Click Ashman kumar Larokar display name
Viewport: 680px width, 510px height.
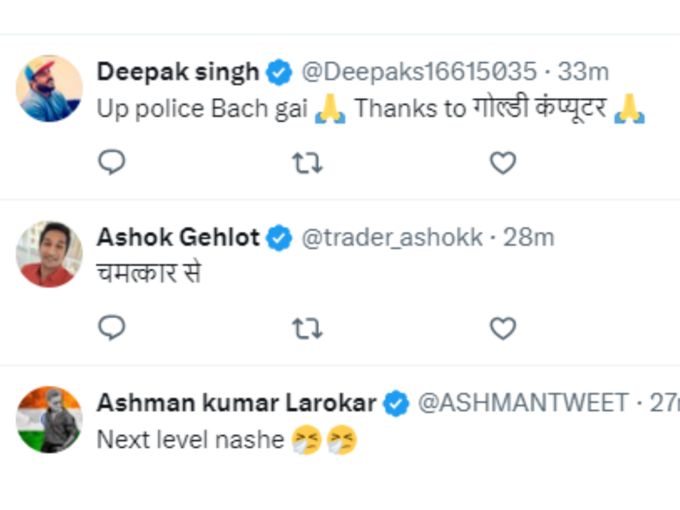tap(236, 403)
